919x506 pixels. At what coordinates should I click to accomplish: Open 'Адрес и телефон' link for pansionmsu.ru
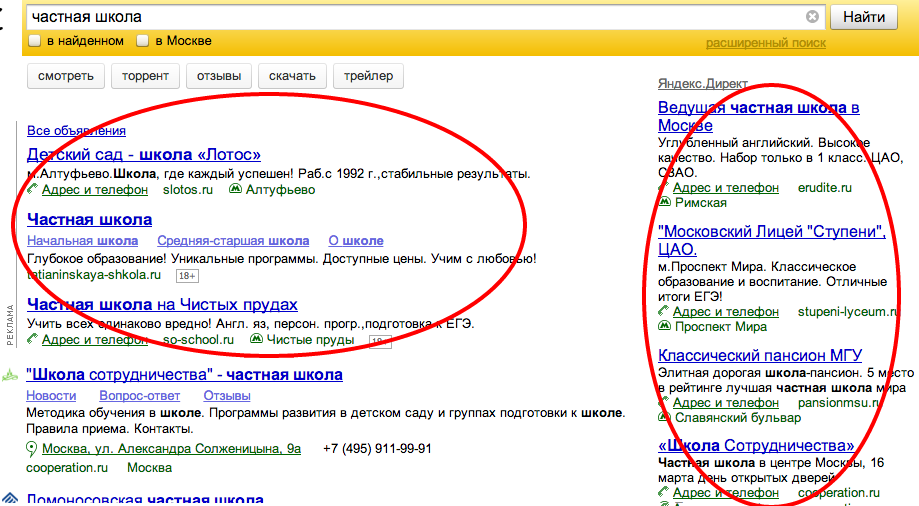tap(726, 403)
